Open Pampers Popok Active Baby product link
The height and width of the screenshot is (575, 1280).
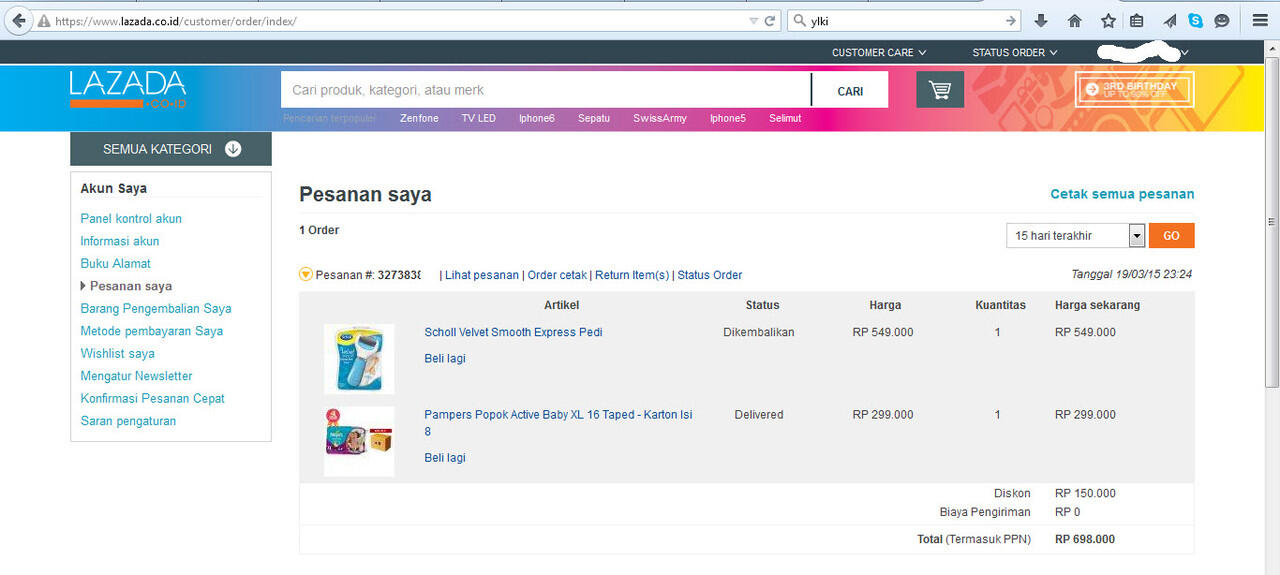coord(558,423)
